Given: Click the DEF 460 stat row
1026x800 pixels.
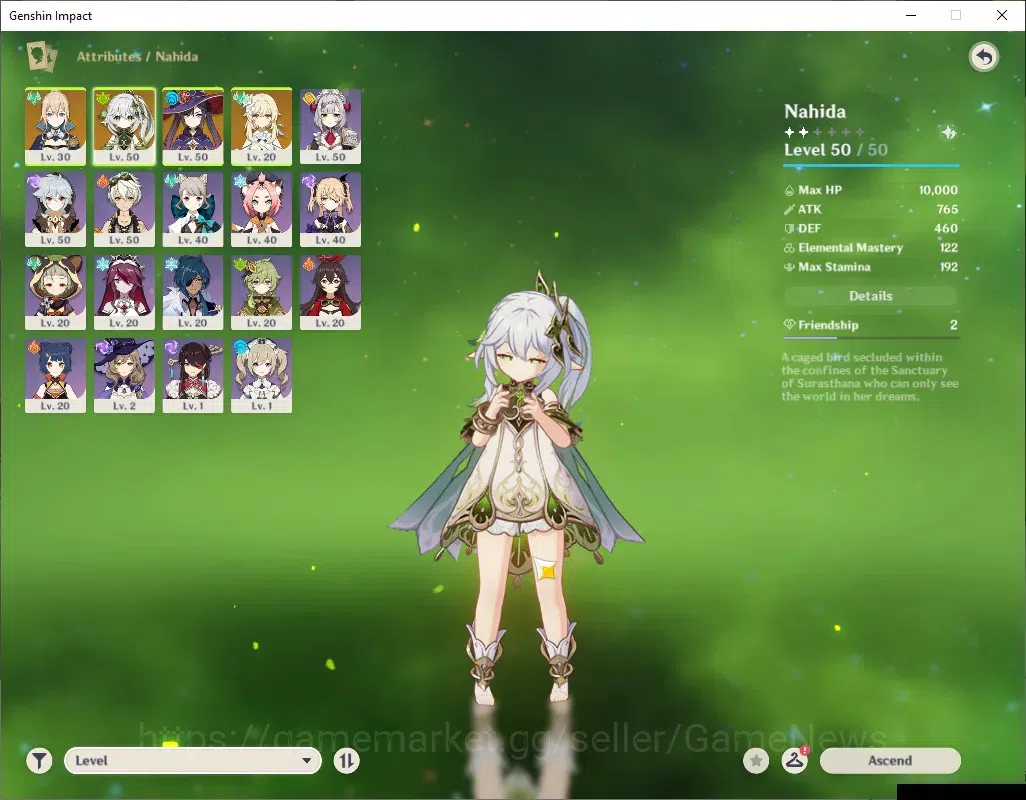Looking at the screenshot, I should pos(871,228).
